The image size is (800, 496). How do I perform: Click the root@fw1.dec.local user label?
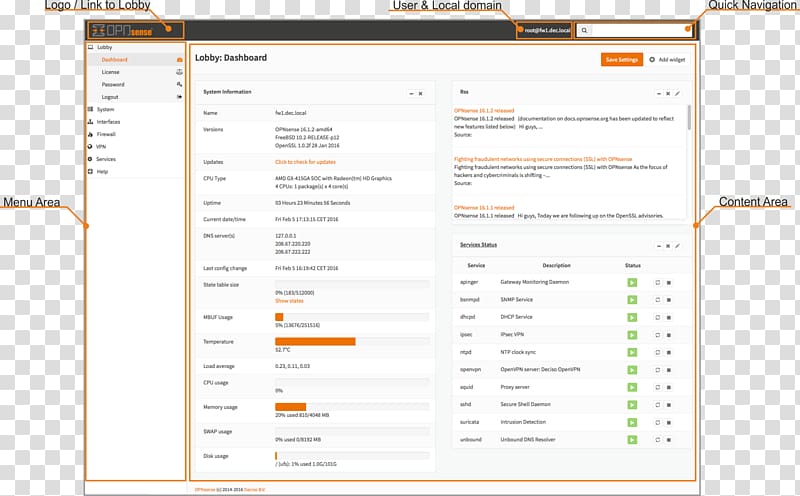(547, 31)
